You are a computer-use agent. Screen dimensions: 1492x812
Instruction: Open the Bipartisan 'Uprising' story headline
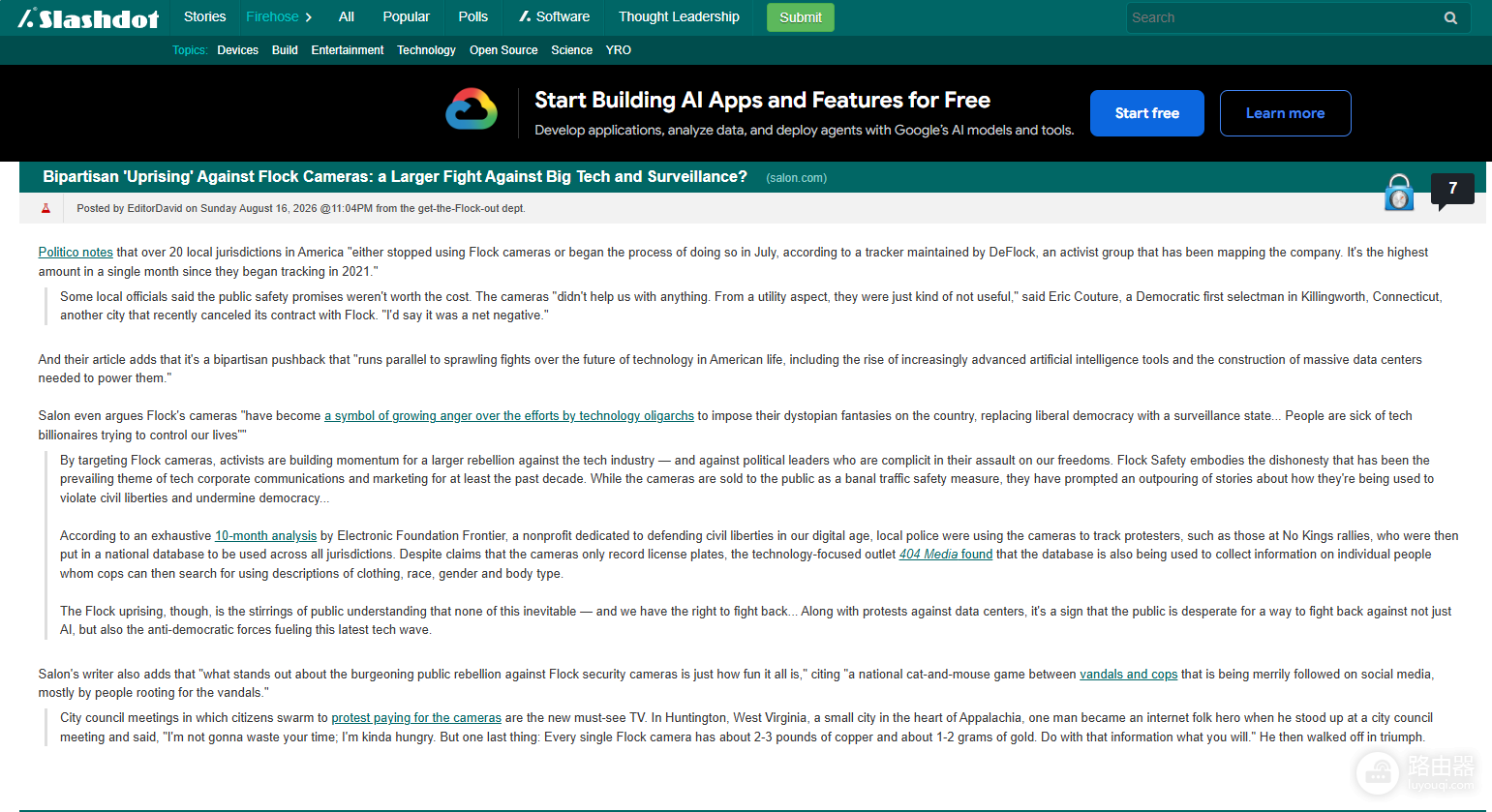coord(395,176)
